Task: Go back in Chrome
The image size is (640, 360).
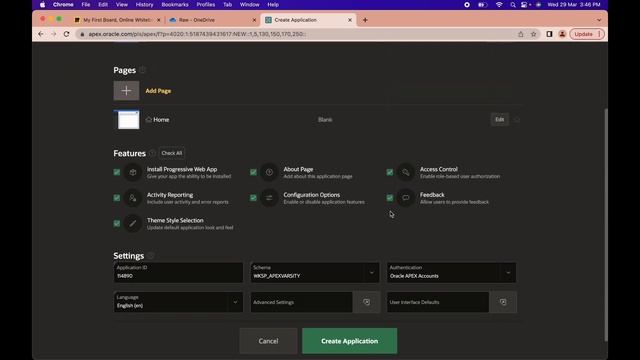Action: [x=40, y=34]
